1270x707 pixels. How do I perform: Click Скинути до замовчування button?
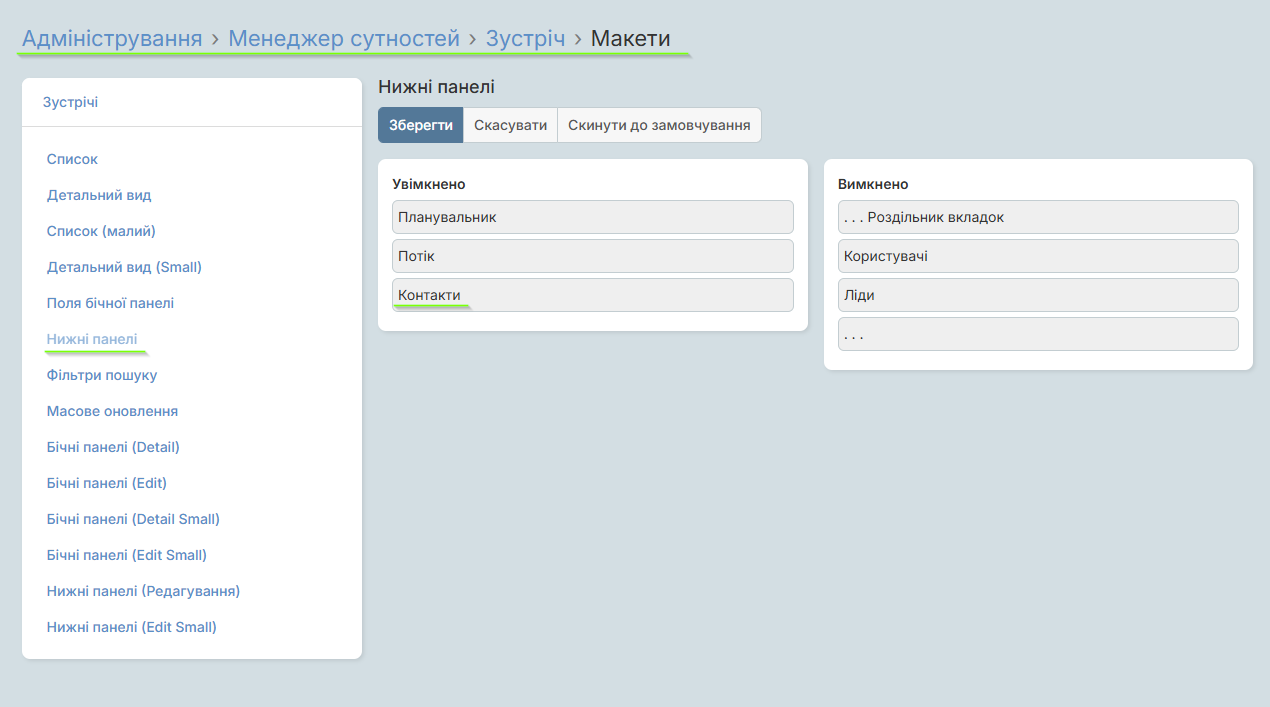659,126
